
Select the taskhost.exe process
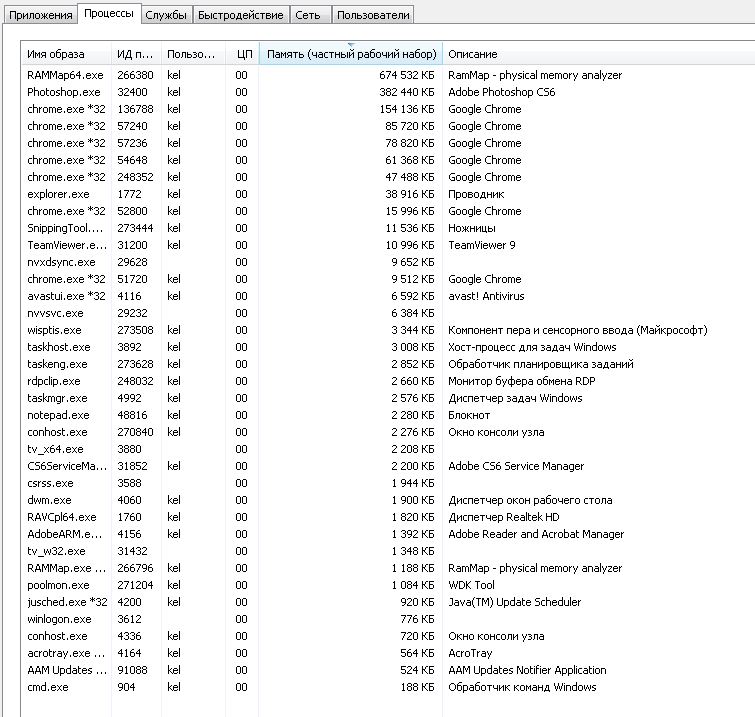(388, 347)
